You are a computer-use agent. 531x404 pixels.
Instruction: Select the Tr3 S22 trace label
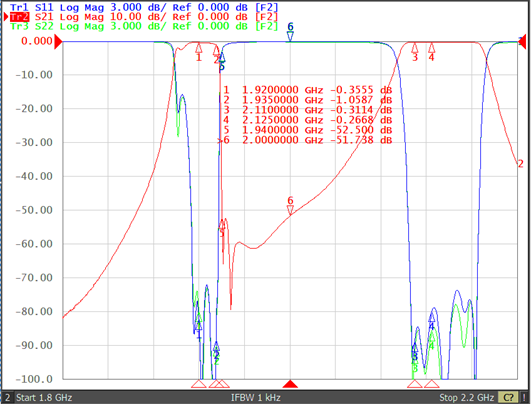[31, 26]
